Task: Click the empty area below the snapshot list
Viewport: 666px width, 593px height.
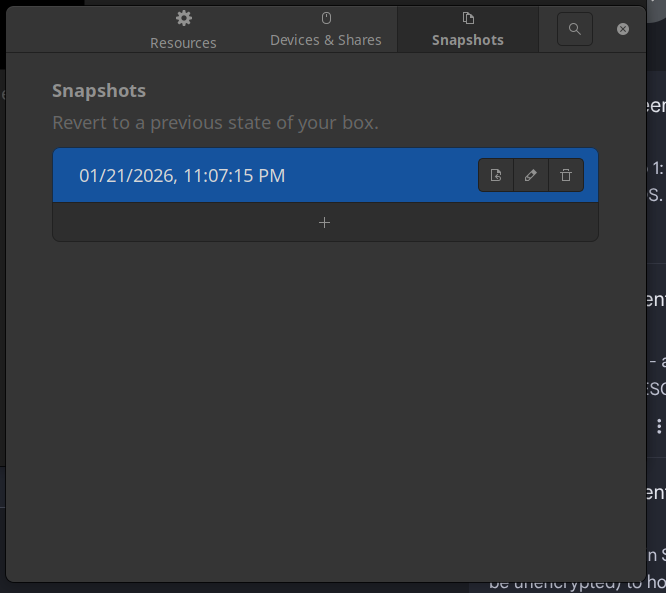Action: [x=324, y=400]
